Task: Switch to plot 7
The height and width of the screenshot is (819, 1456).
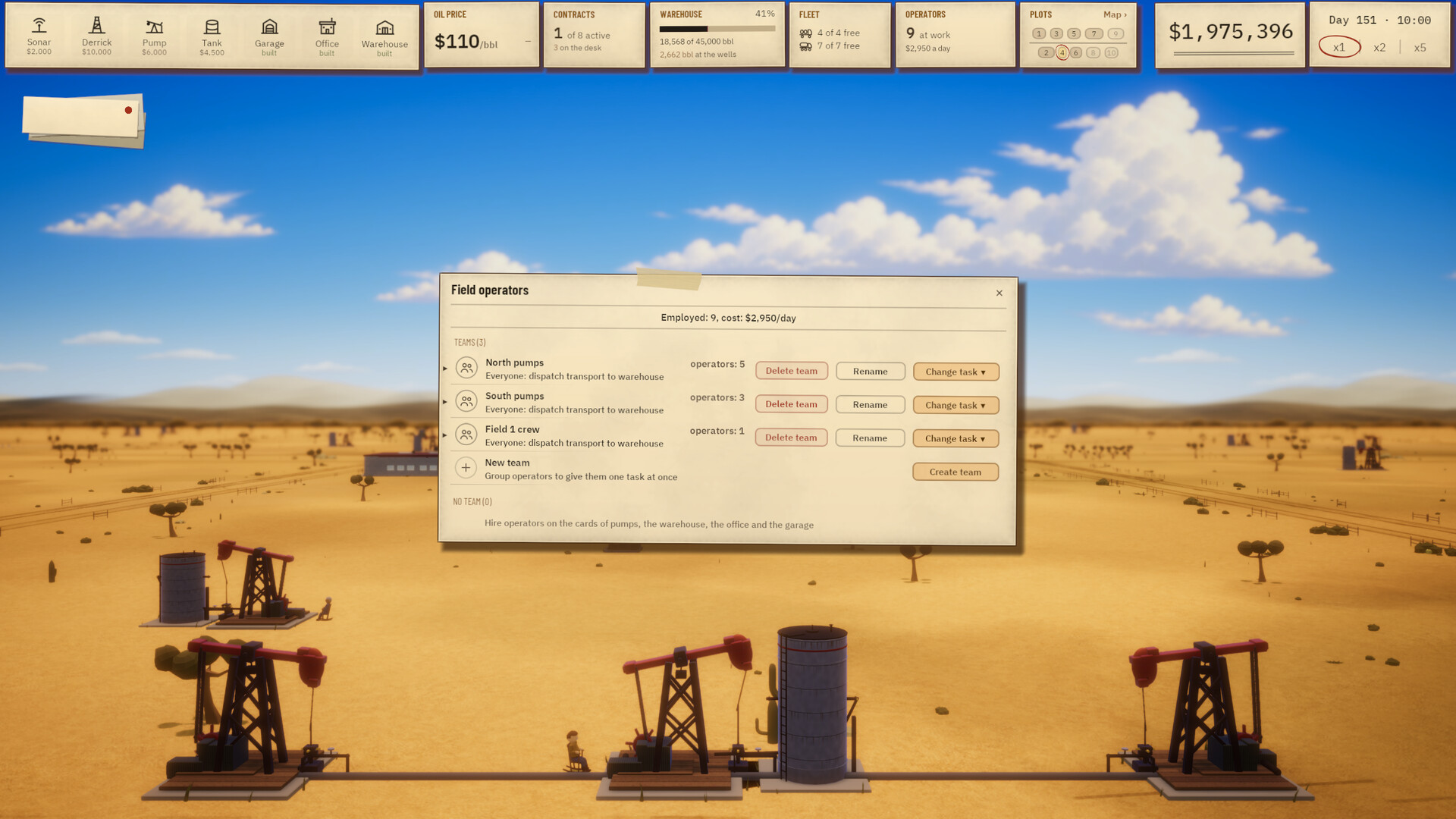Action: [1094, 34]
